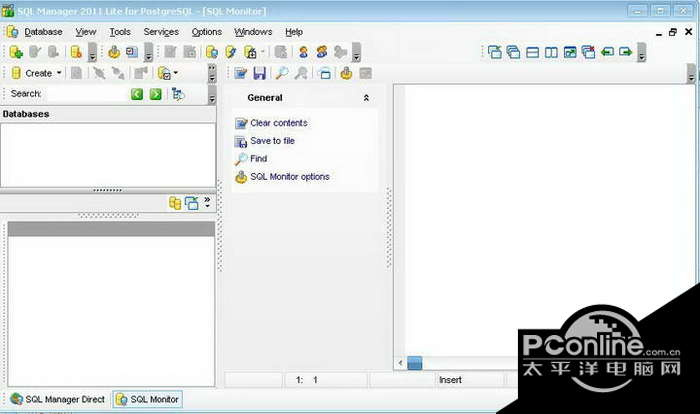Screen dimensions: 700x414
Task: Click the window list icon above lower panel
Action: click(x=192, y=203)
